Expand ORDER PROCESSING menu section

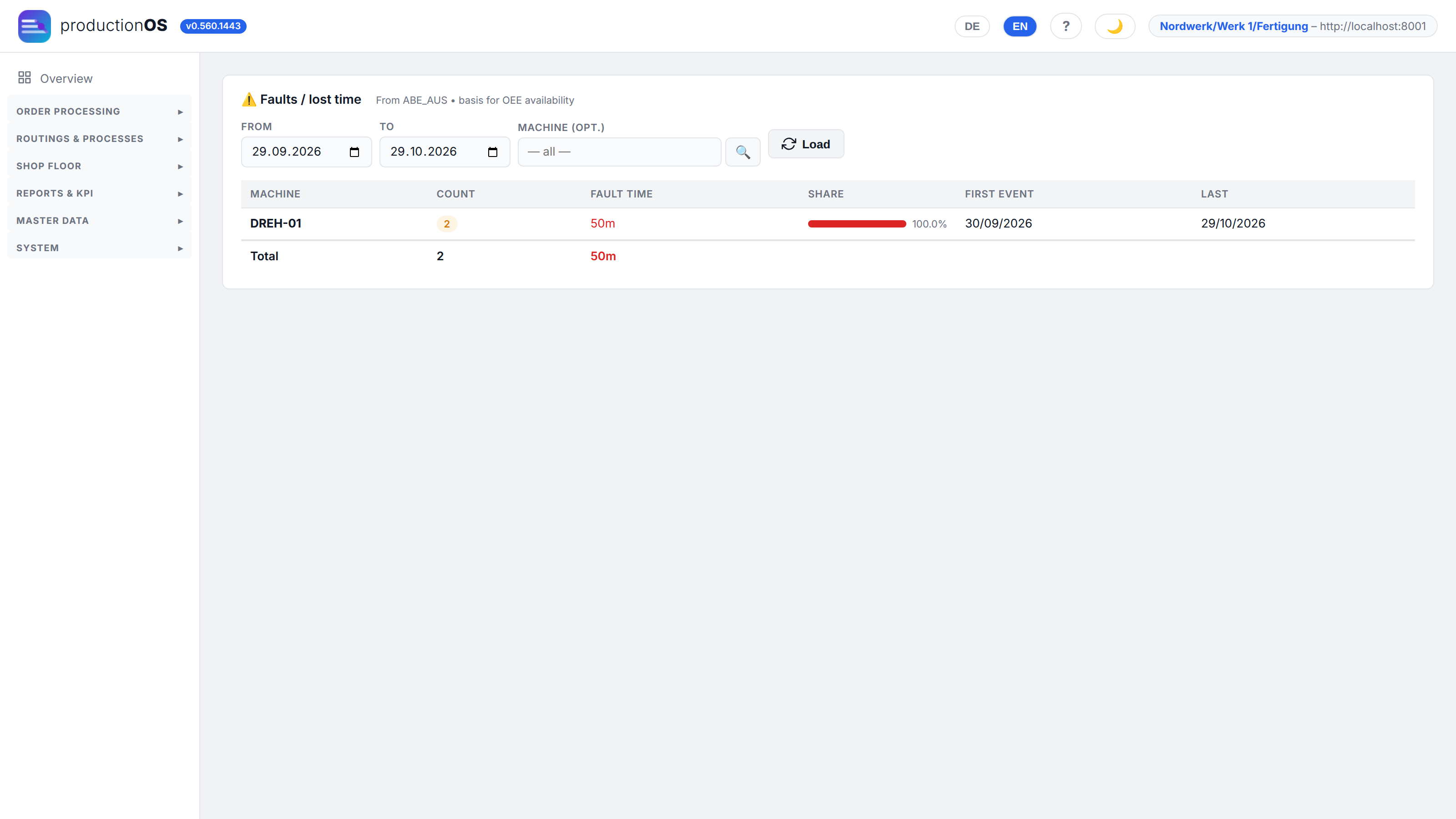click(100, 111)
